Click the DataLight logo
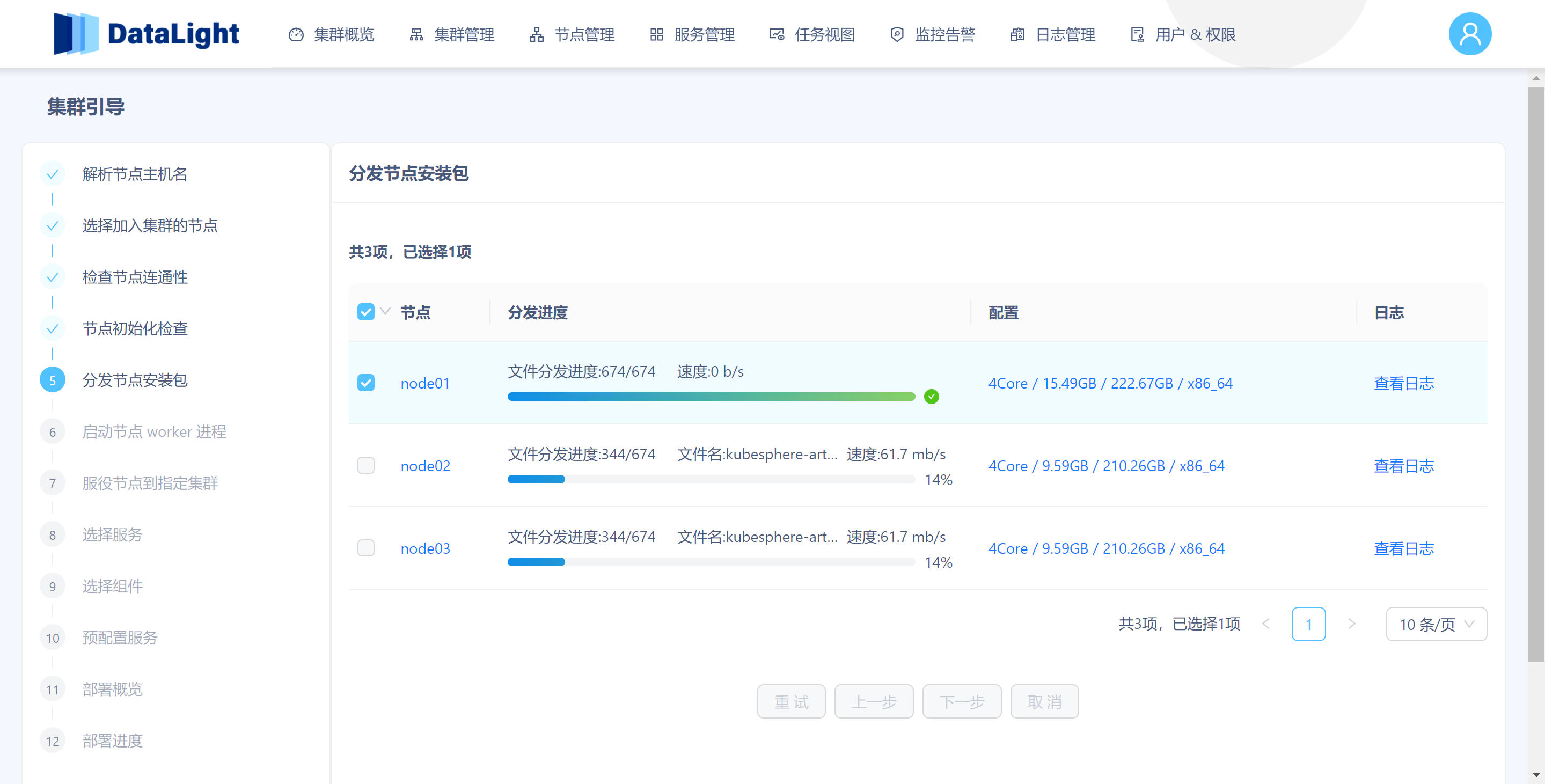The height and width of the screenshot is (784, 1545). [x=147, y=34]
